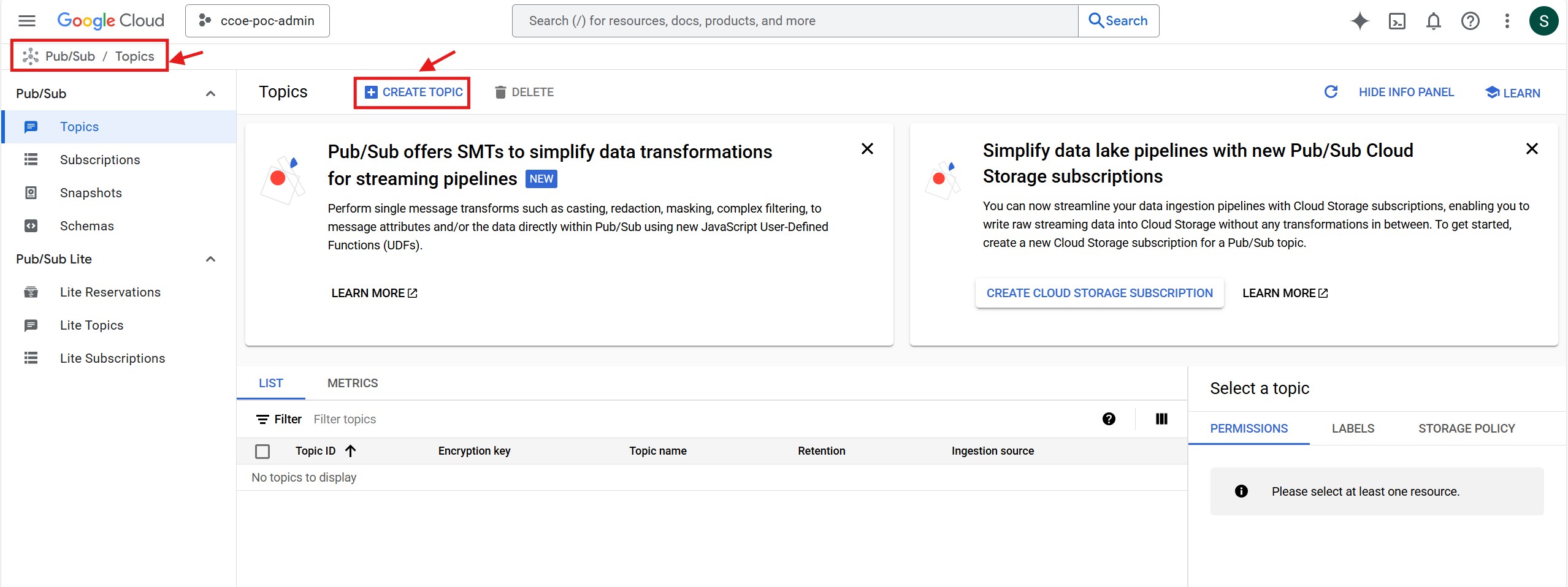Tick the select-all topics checkbox
Viewport: 1568px width, 587px height.
click(x=262, y=452)
